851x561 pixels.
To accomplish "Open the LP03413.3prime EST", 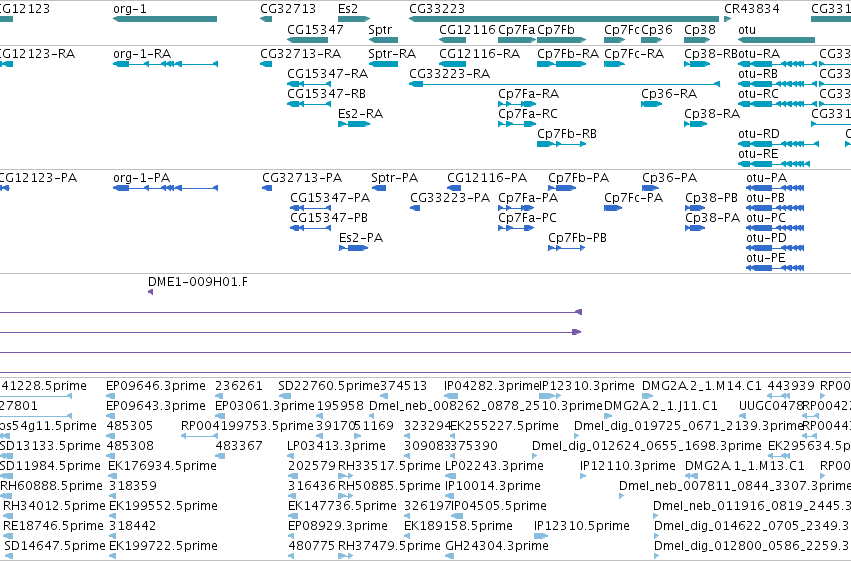I will pyautogui.click(x=292, y=457).
